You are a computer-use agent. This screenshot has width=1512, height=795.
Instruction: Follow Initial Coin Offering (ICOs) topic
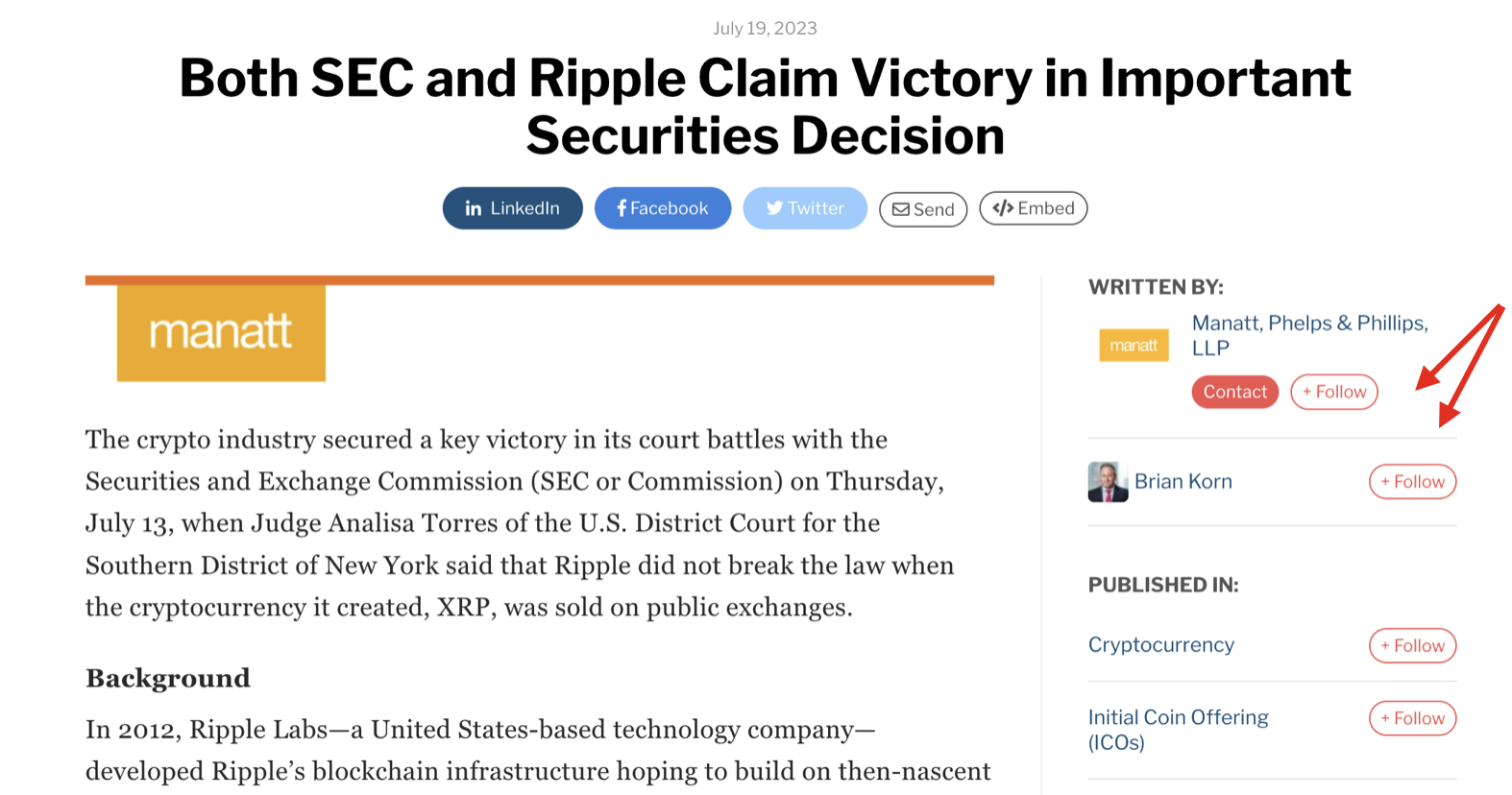(x=1412, y=718)
